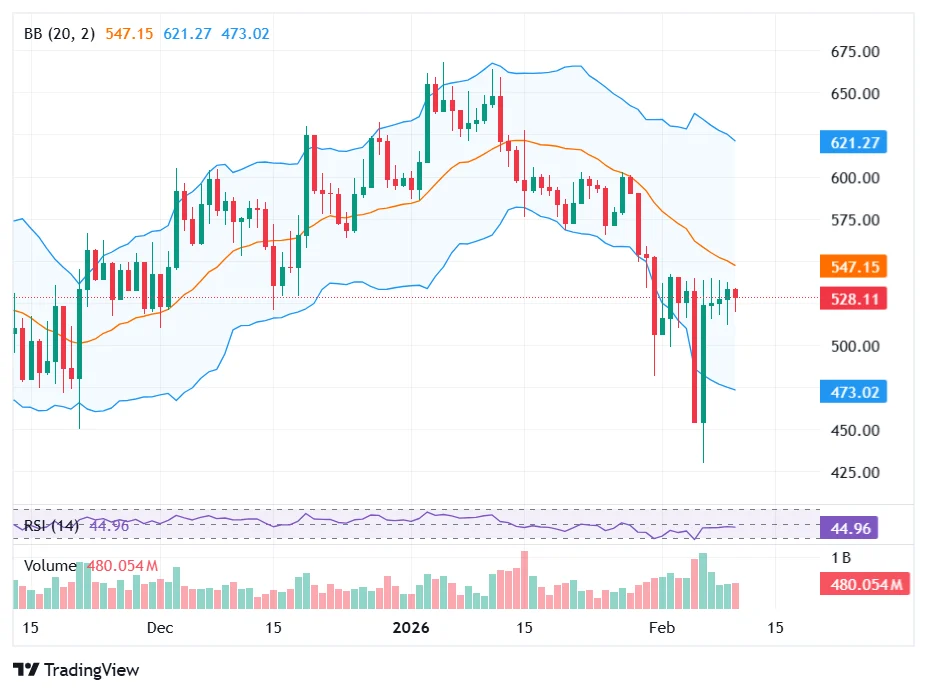Click the BB lower band value 473.02 in legend

(245, 34)
